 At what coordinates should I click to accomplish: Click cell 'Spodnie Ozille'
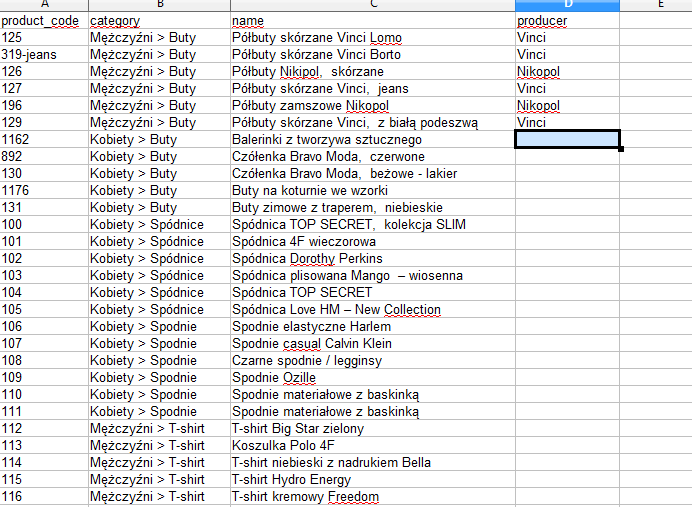[x=372, y=377]
